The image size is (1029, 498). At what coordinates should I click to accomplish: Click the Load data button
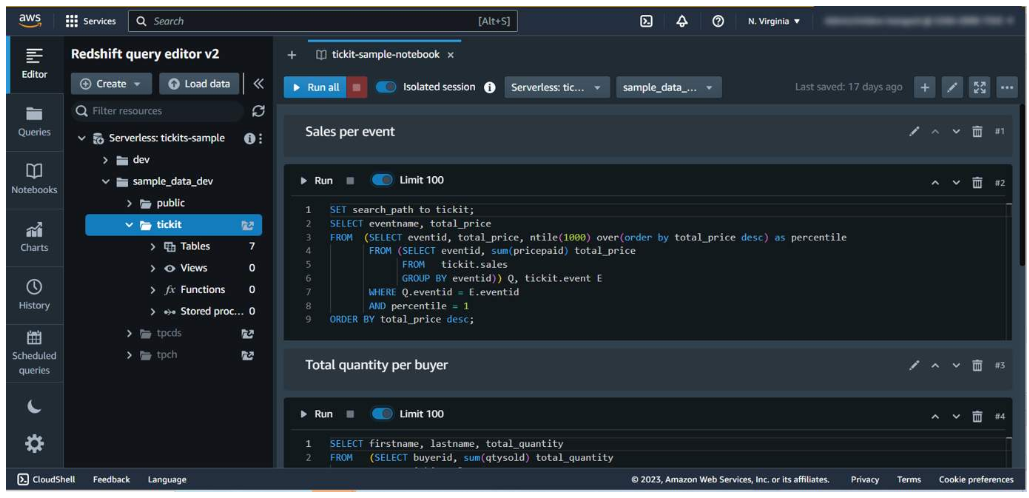tap(199, 84)
